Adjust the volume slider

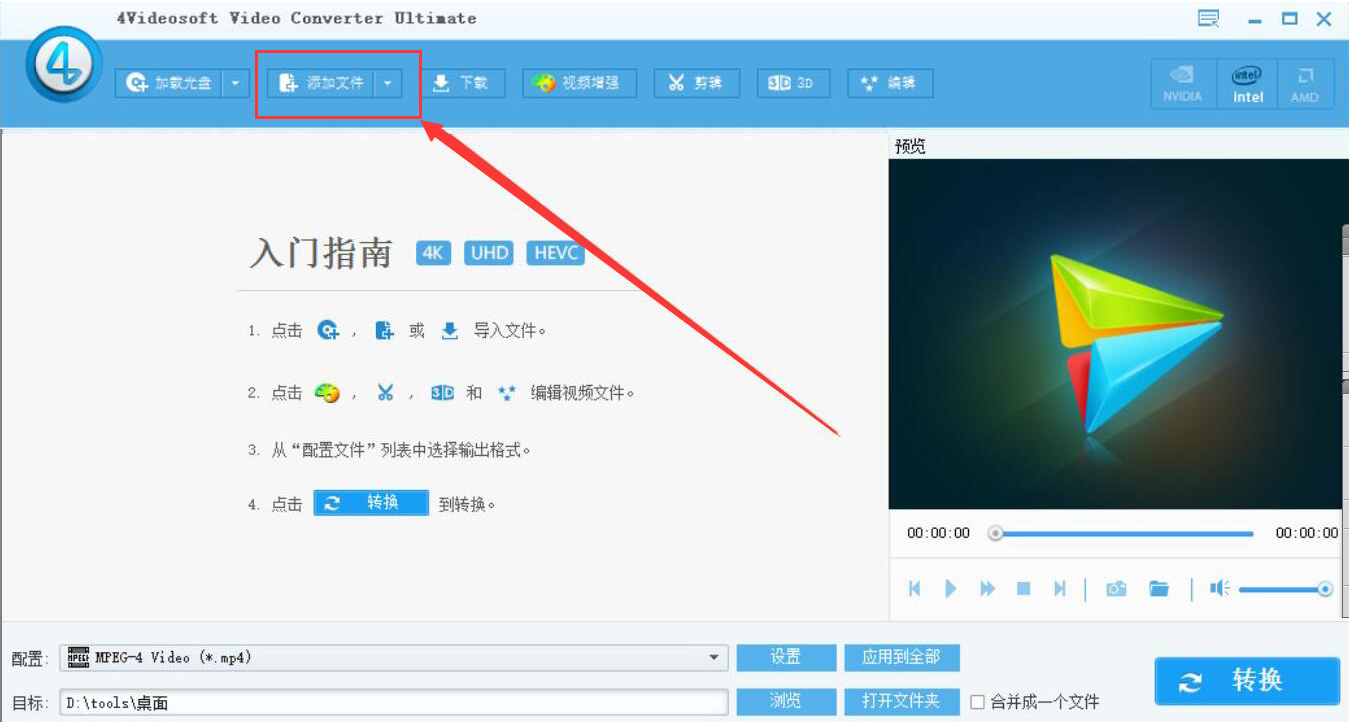(x=1286, y=590)
